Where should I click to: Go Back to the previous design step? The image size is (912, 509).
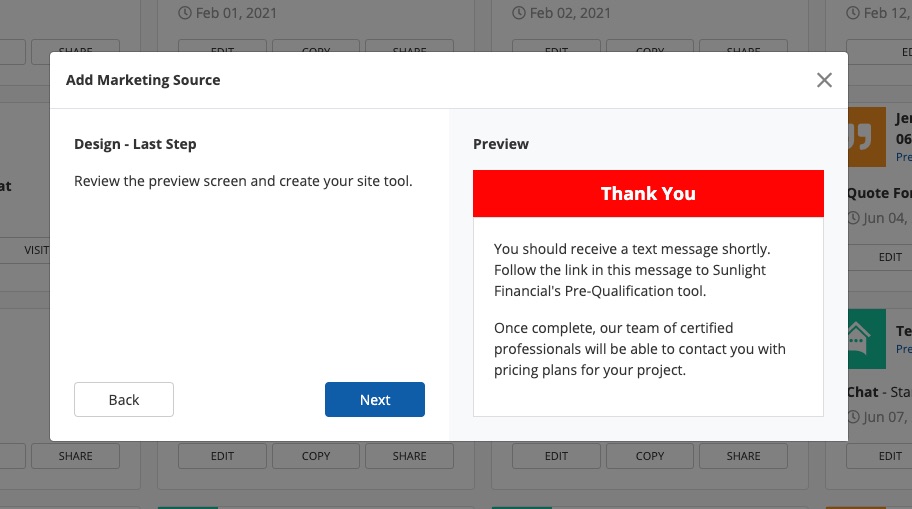pos(124,399)
